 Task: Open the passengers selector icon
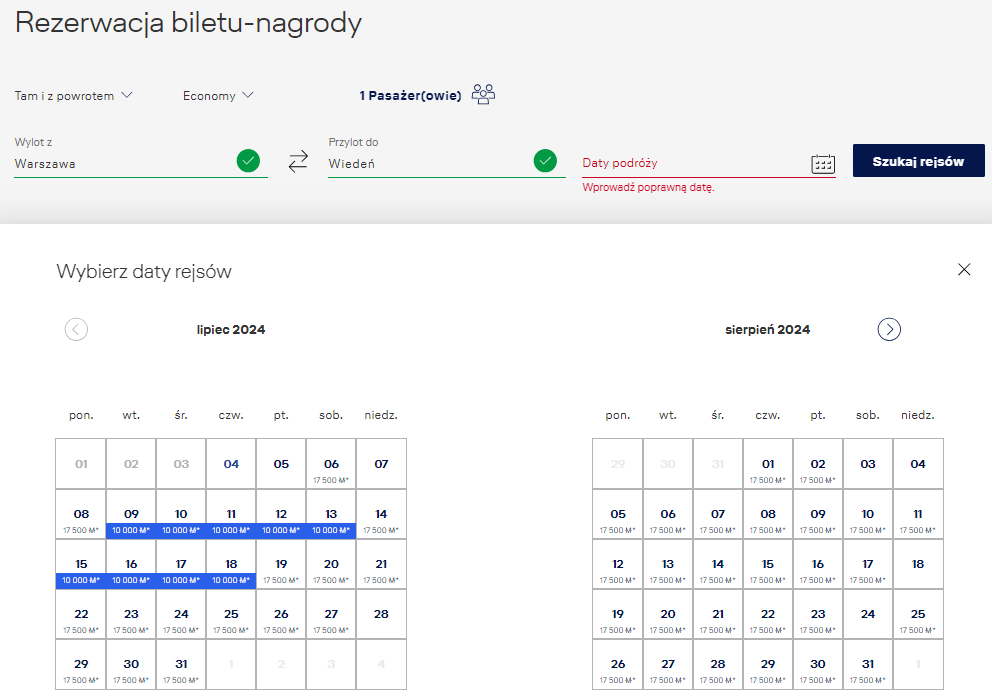[x=483, y=94]
